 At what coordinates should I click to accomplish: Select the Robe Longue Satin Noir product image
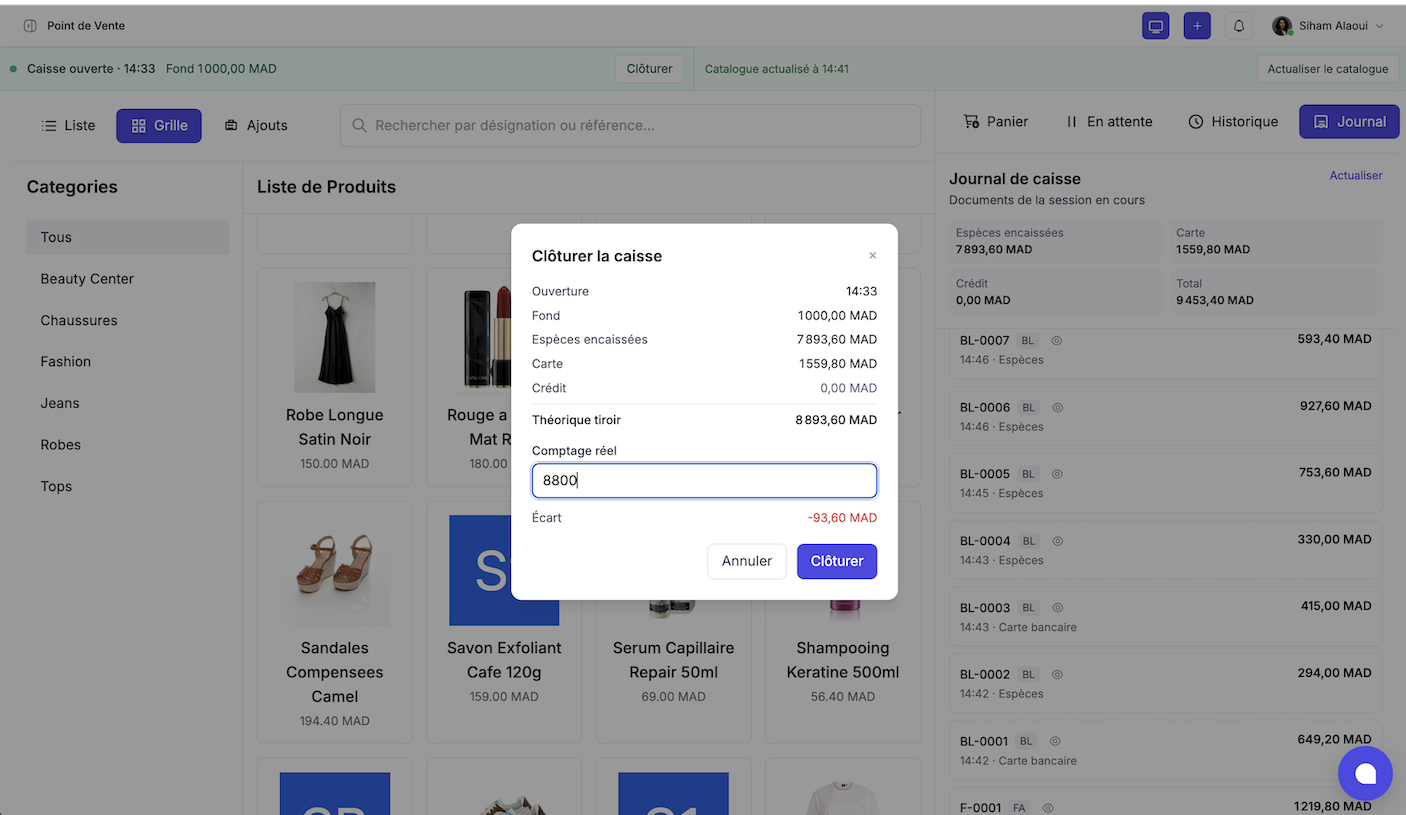coord(334,337)
